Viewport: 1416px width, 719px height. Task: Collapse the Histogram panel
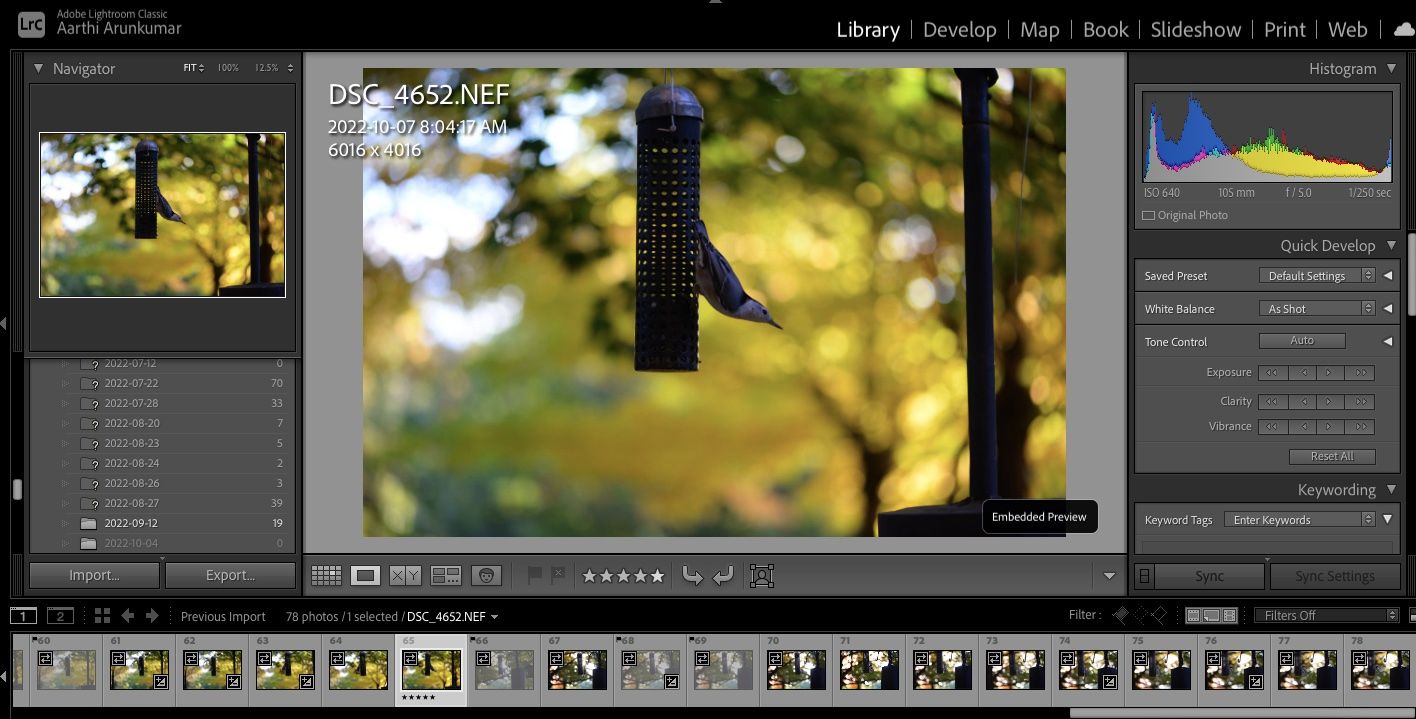(1391, 68)
